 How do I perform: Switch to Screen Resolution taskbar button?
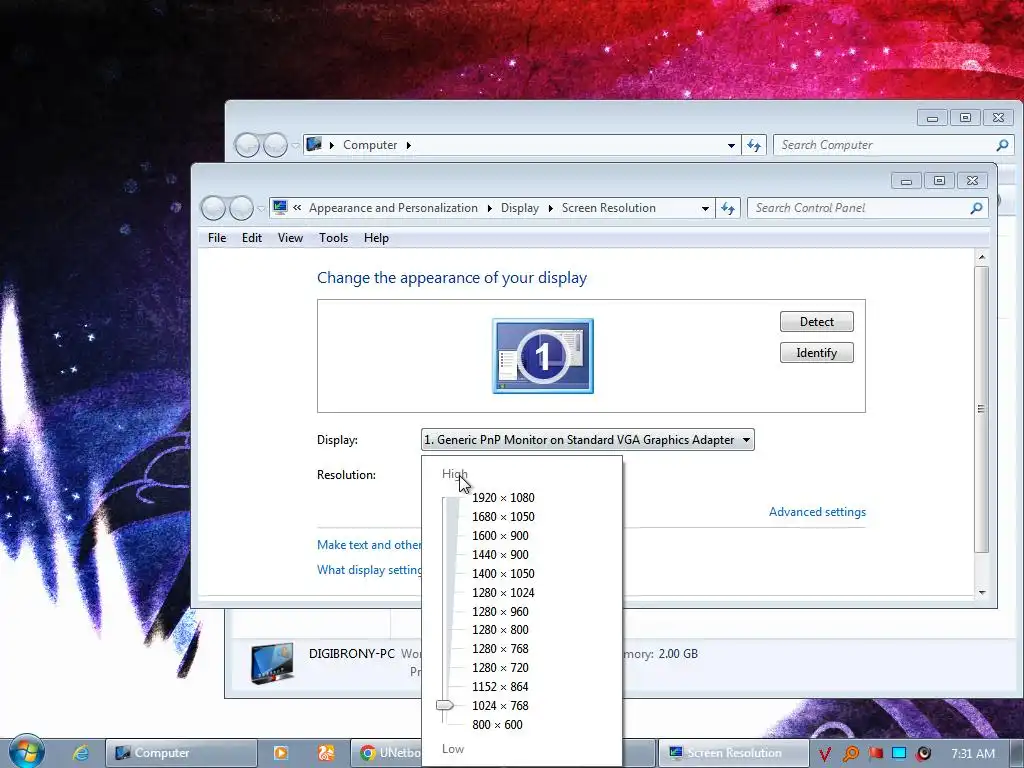pos(733,753)
